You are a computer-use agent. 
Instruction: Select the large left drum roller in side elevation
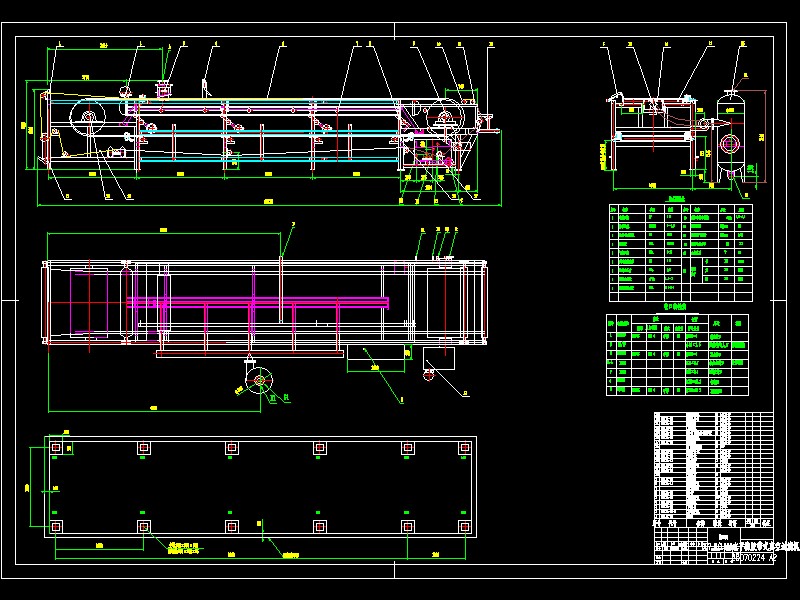pos(88,121)
